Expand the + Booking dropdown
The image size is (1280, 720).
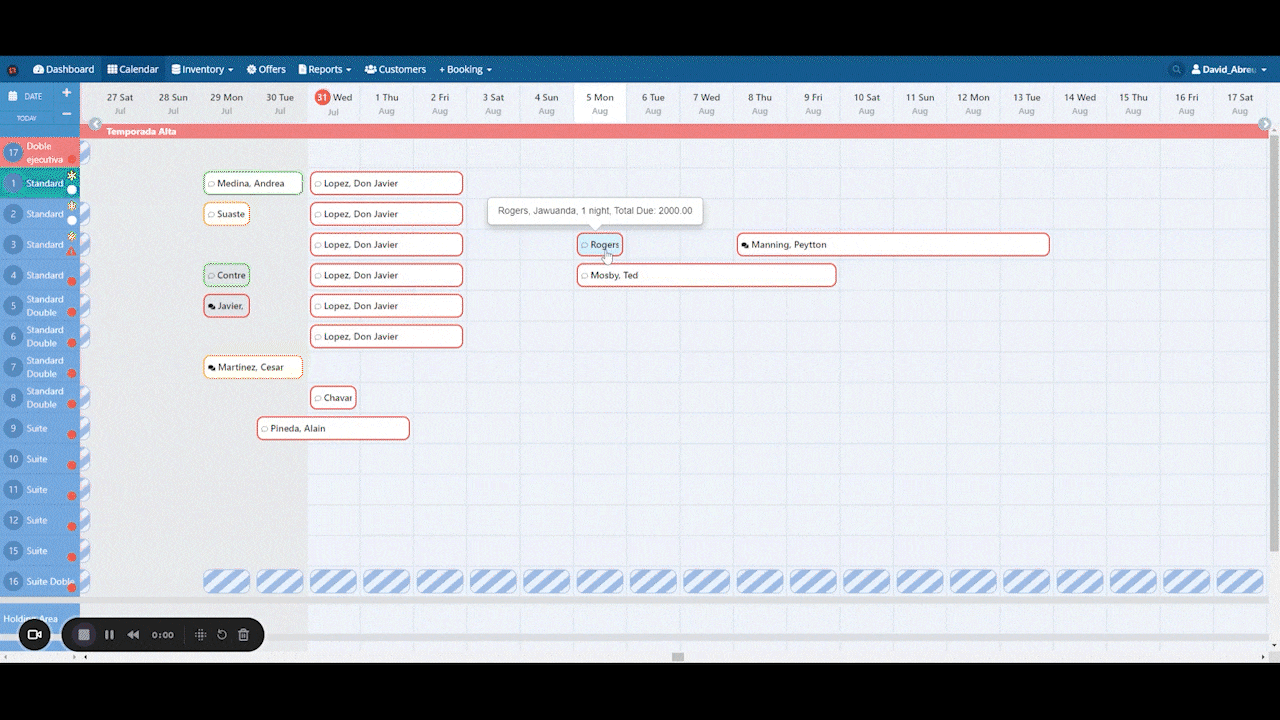(466, 69)
